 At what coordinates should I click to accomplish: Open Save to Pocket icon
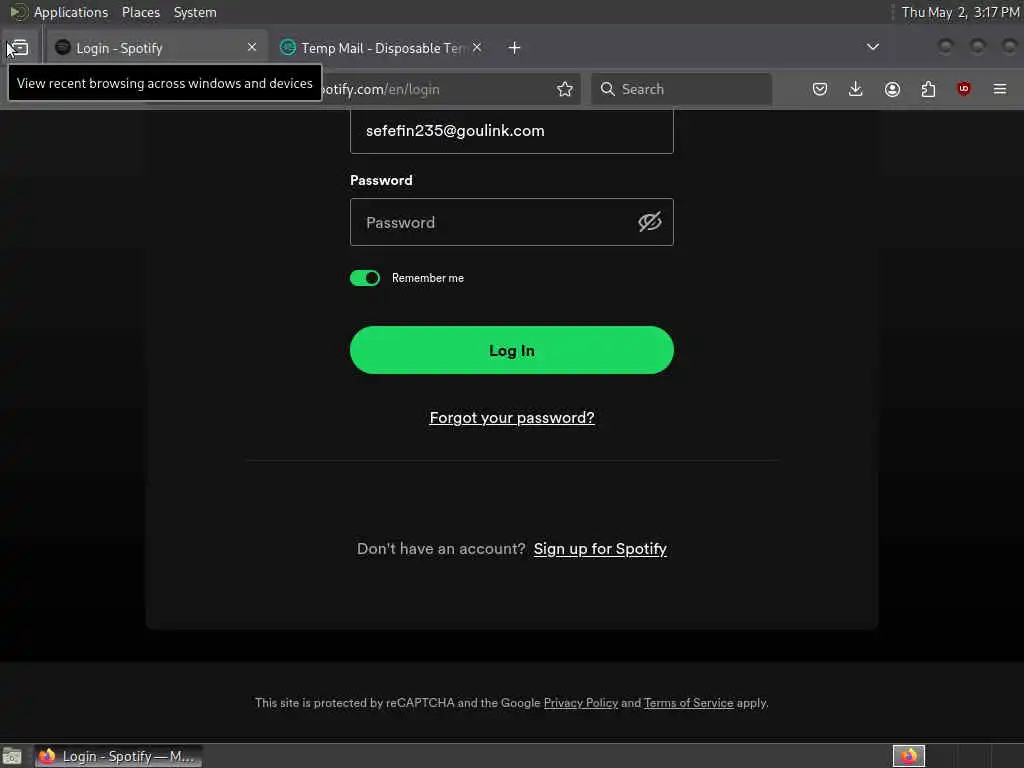[x=820, y=89]
